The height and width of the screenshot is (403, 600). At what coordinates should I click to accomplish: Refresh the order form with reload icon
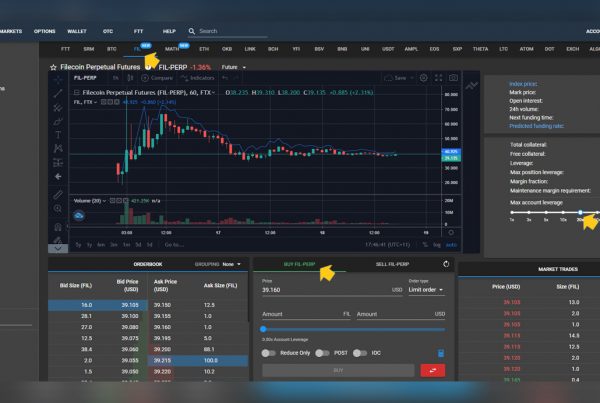(446, 264)
